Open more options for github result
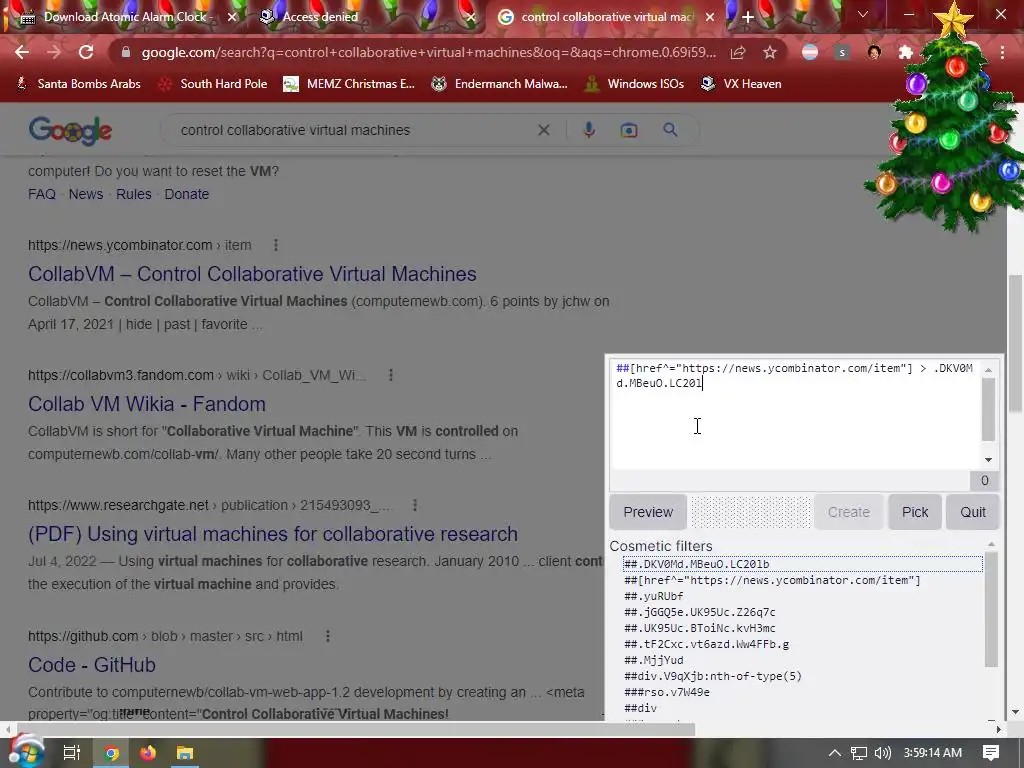The image size is (1024, 768). (328, 635)
